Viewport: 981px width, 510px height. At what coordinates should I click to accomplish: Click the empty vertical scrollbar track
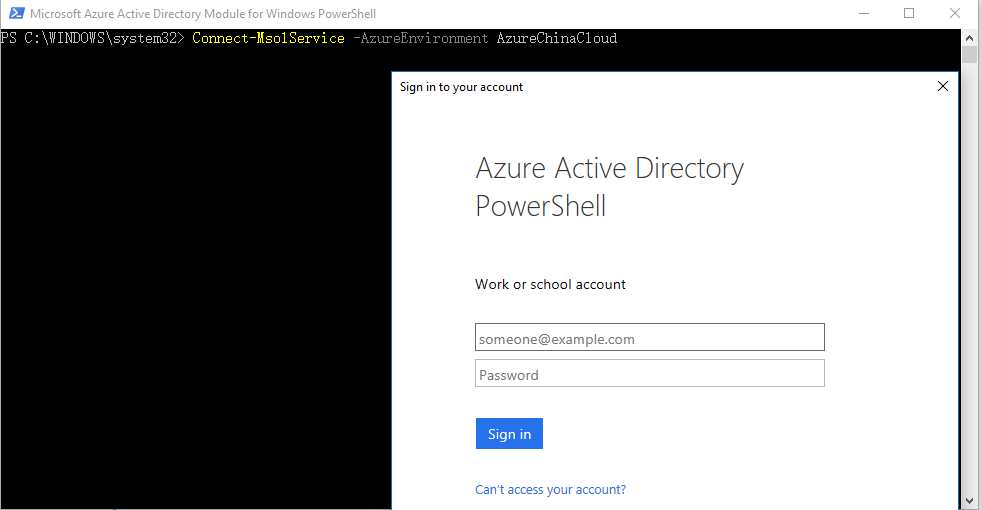969,280
